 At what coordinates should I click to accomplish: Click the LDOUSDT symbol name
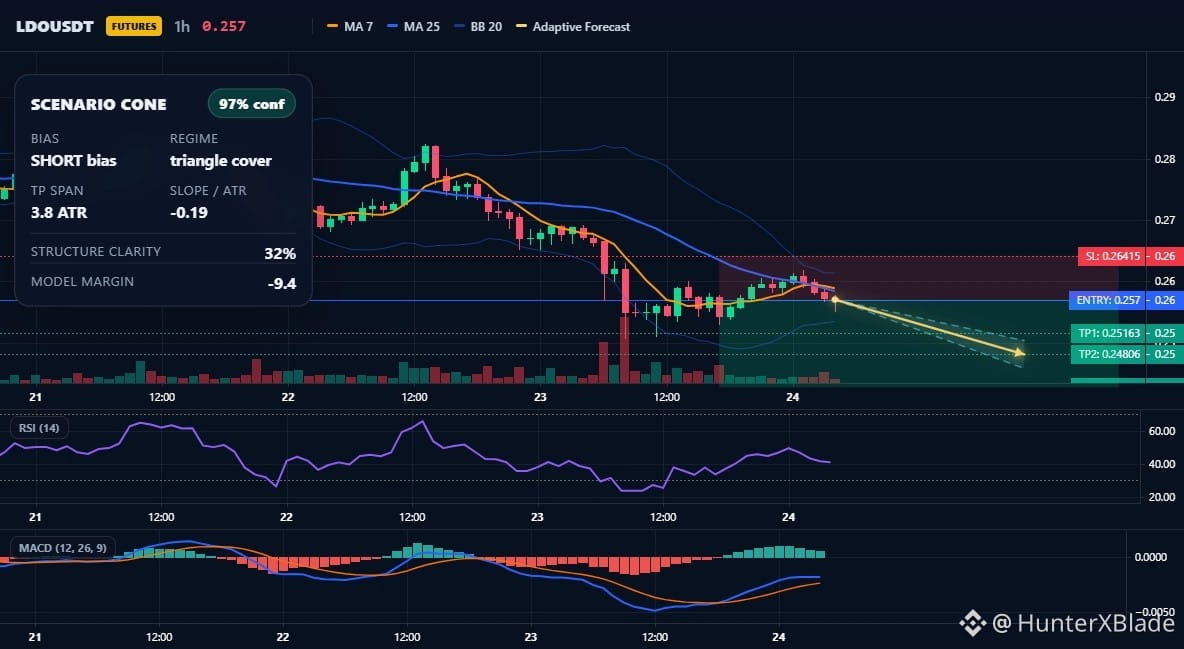[55, 26]
